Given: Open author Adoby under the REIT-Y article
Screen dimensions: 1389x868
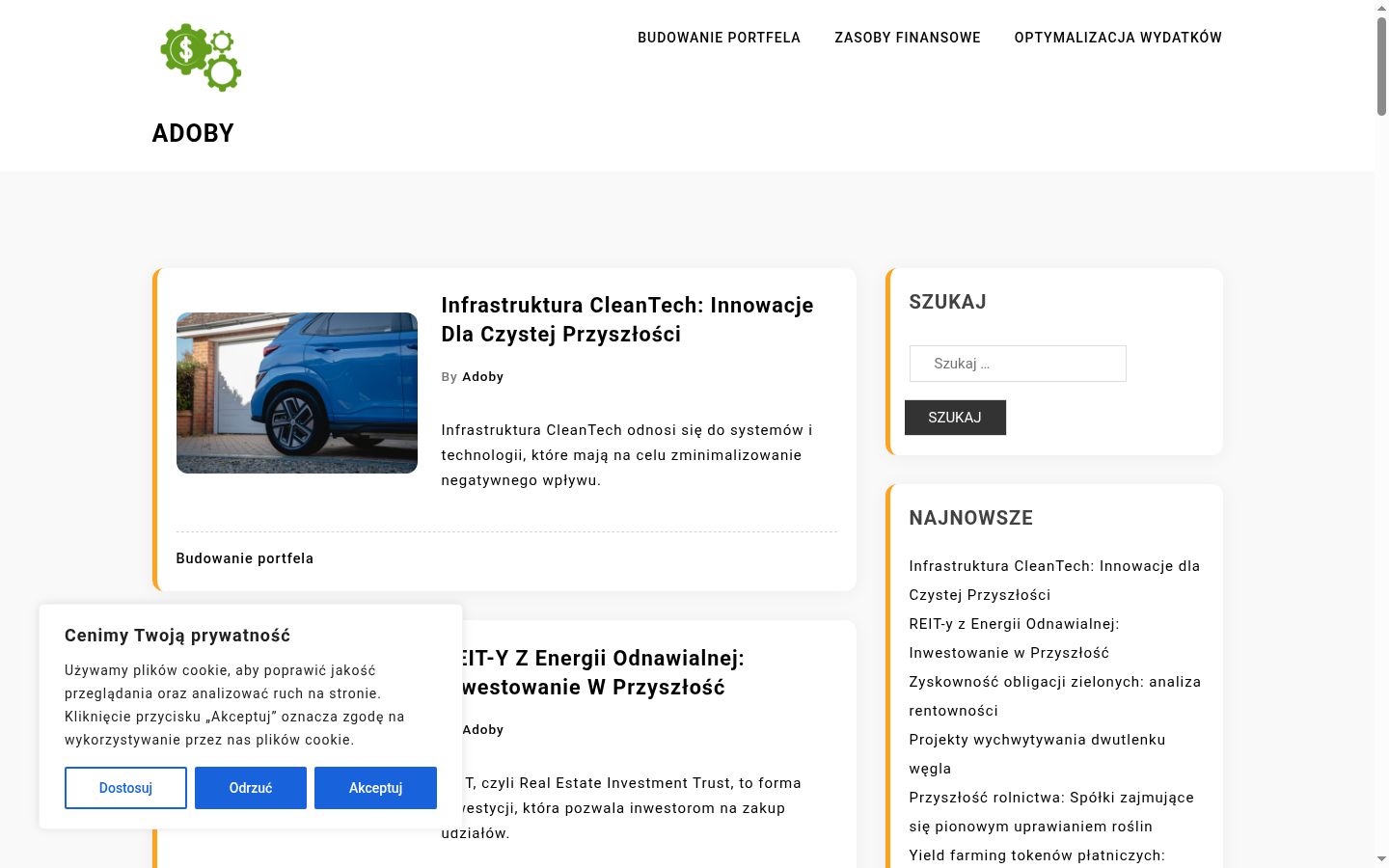Looking at the screenshot, I should 483,730.
